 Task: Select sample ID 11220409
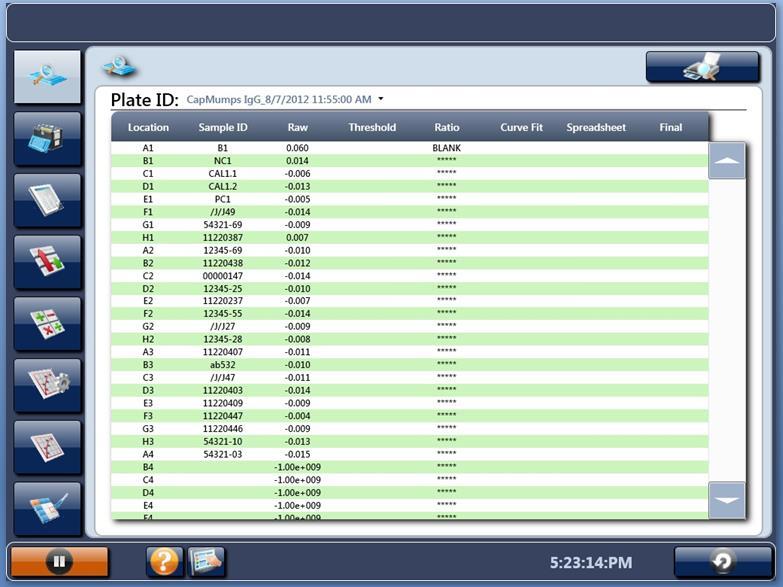(223, 403)
